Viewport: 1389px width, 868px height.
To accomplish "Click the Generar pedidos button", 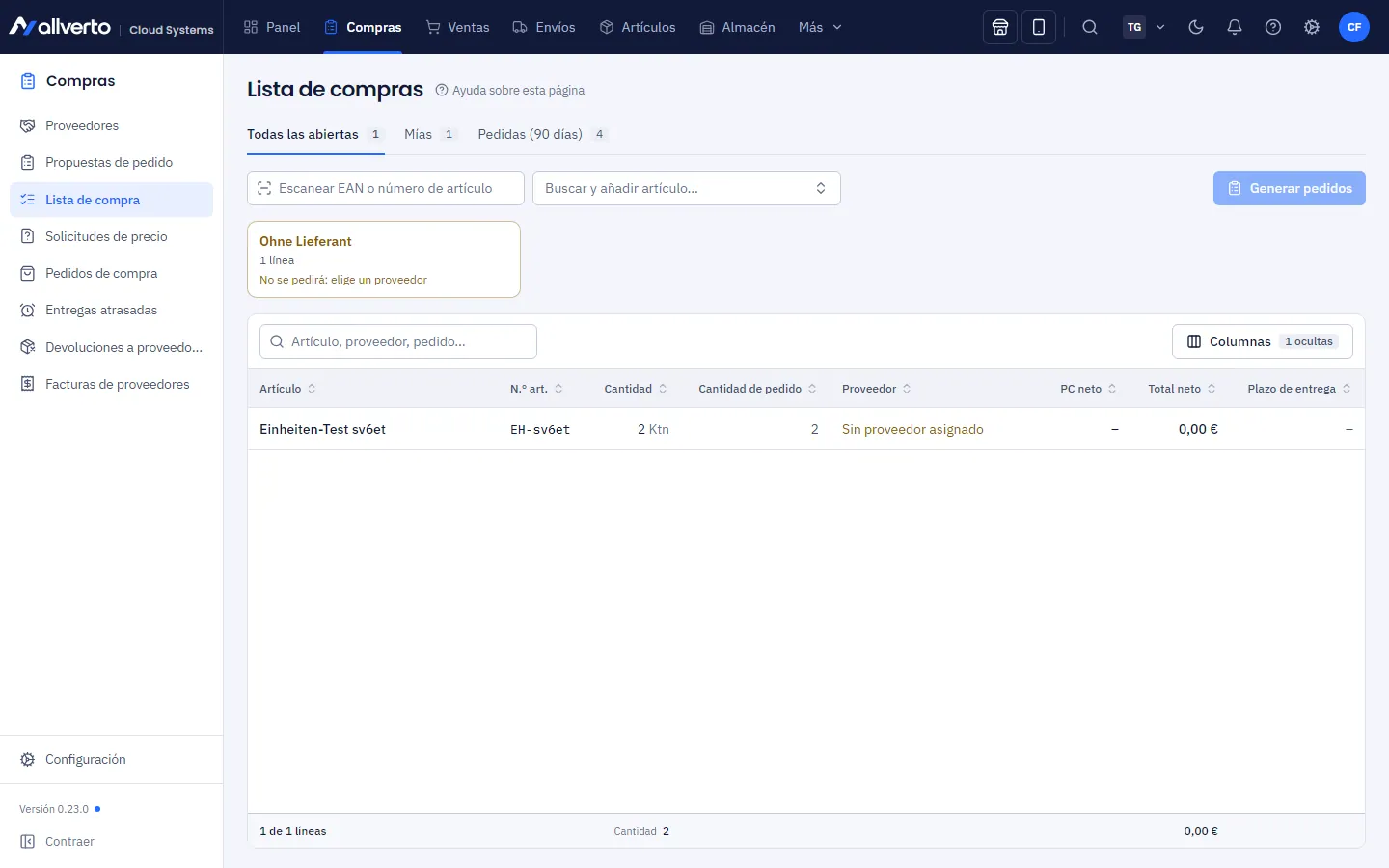I will coord(1290,188).
